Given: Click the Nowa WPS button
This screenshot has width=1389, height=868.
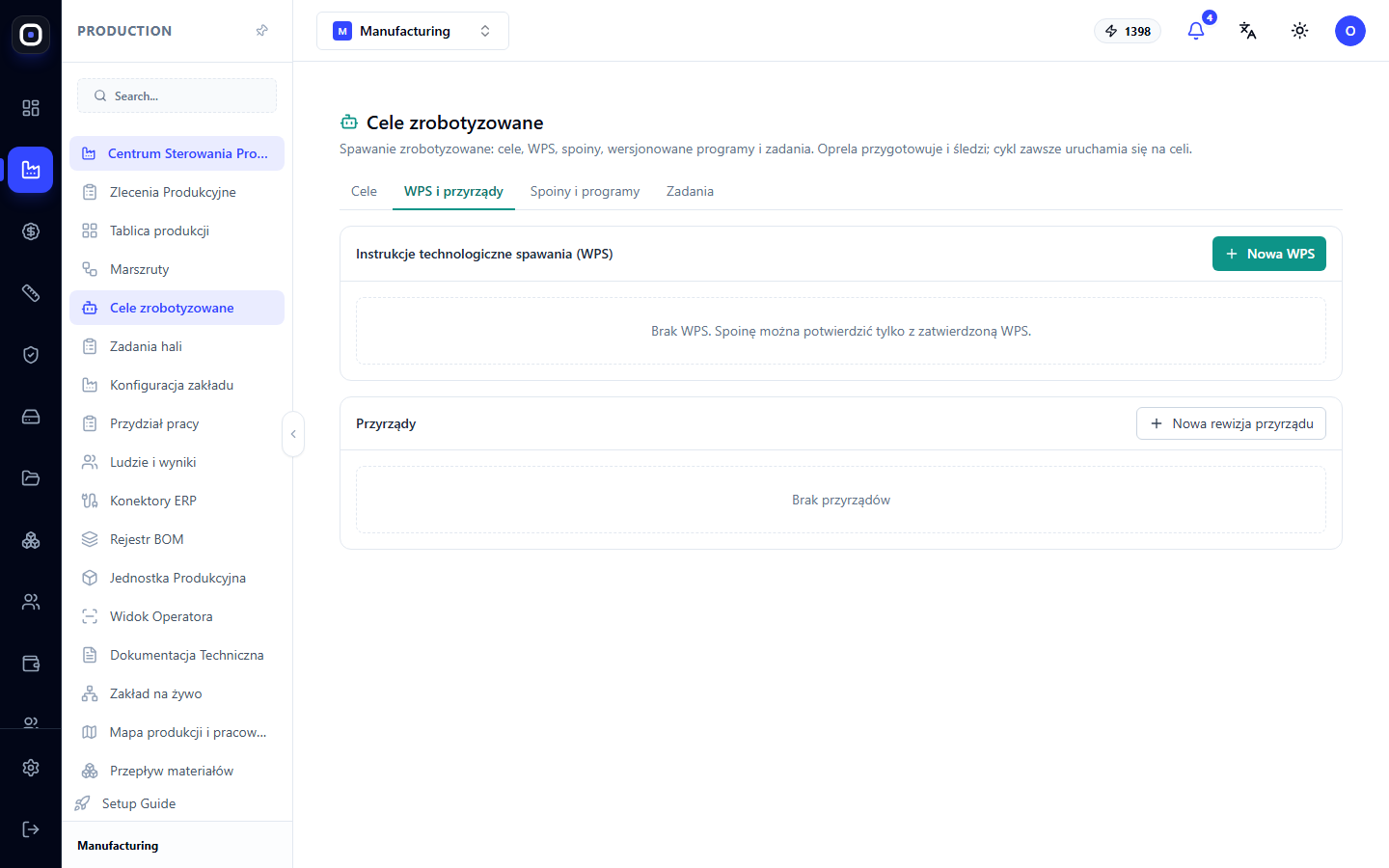Looking at the screenshot, I should click(1269, 254).
